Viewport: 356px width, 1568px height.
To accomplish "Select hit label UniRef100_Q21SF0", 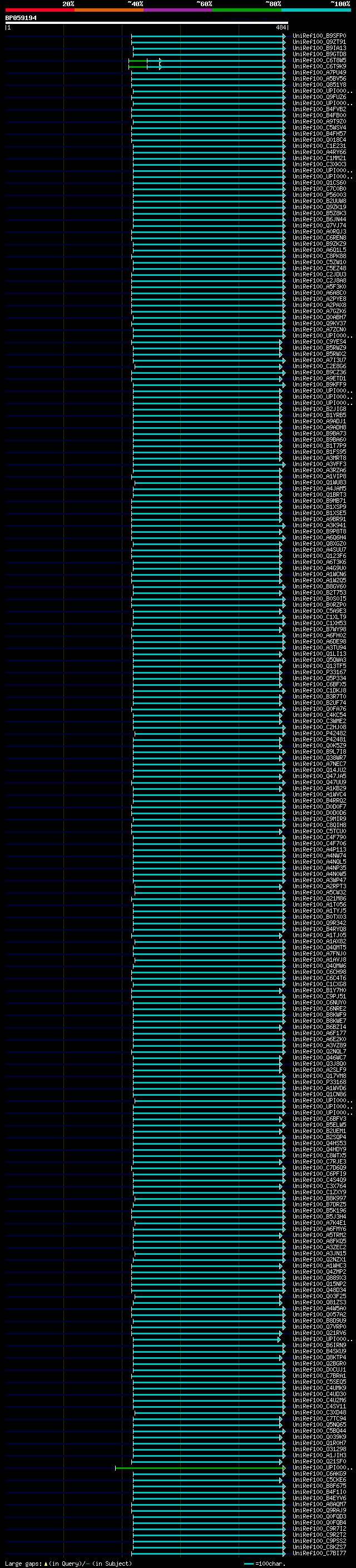I will tap(319, 1461).
